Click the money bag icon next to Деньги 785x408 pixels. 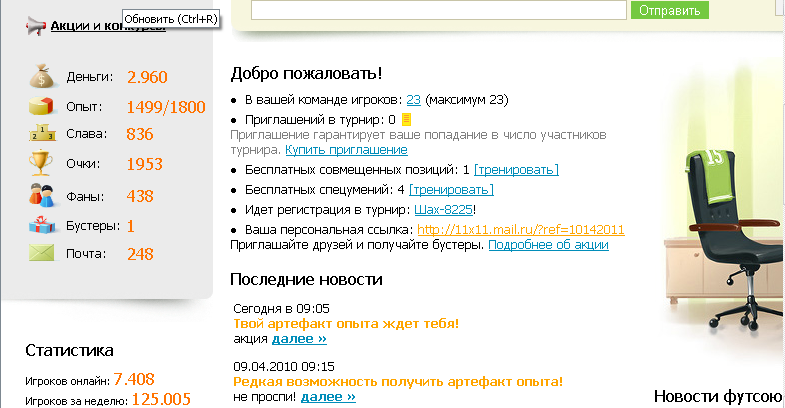click(x=40, y=77)
